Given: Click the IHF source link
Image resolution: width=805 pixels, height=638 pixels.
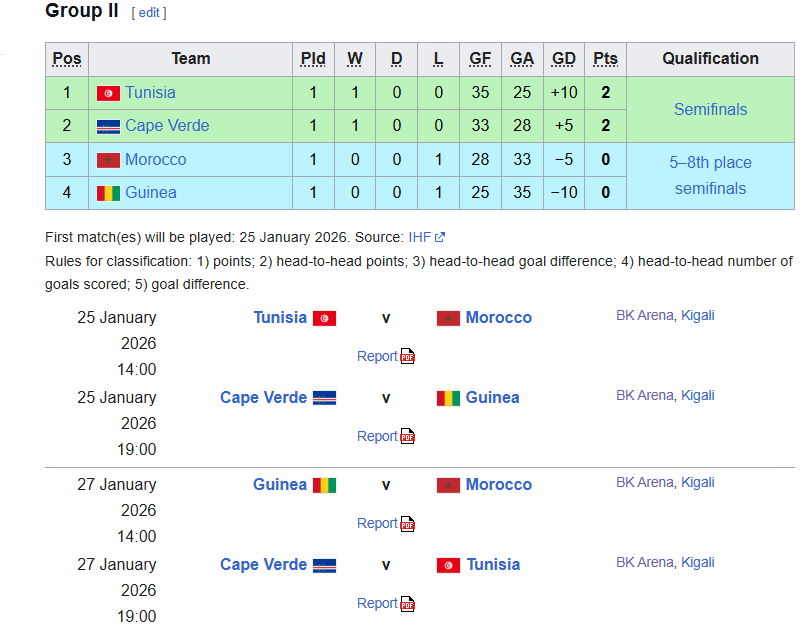Looking at the screenshot, I should point(419,237).
